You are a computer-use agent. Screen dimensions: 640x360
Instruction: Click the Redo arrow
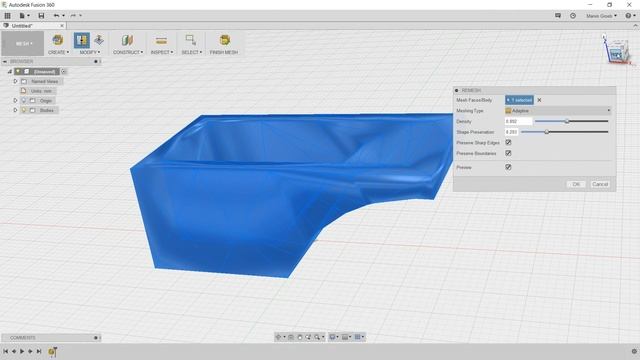coord(73,16)
